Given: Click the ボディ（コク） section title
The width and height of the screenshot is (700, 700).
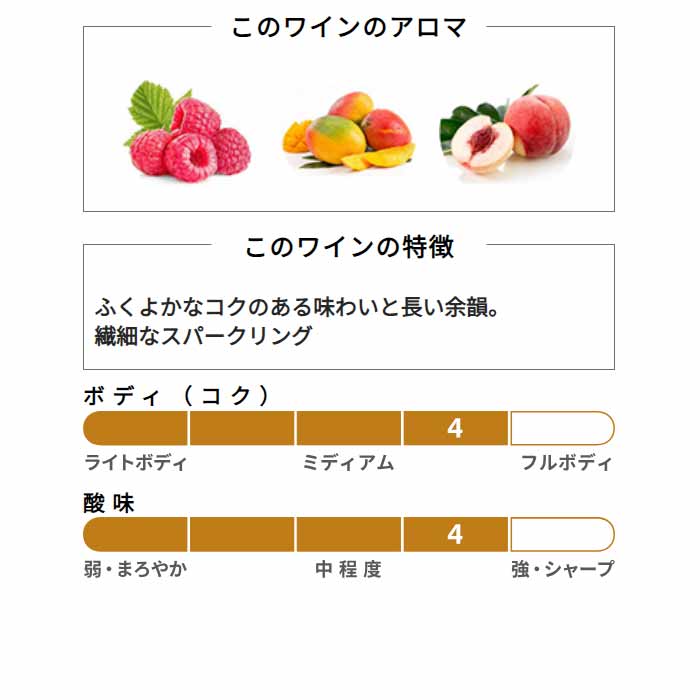Looking at the screenshot, I should pos(177,396).
